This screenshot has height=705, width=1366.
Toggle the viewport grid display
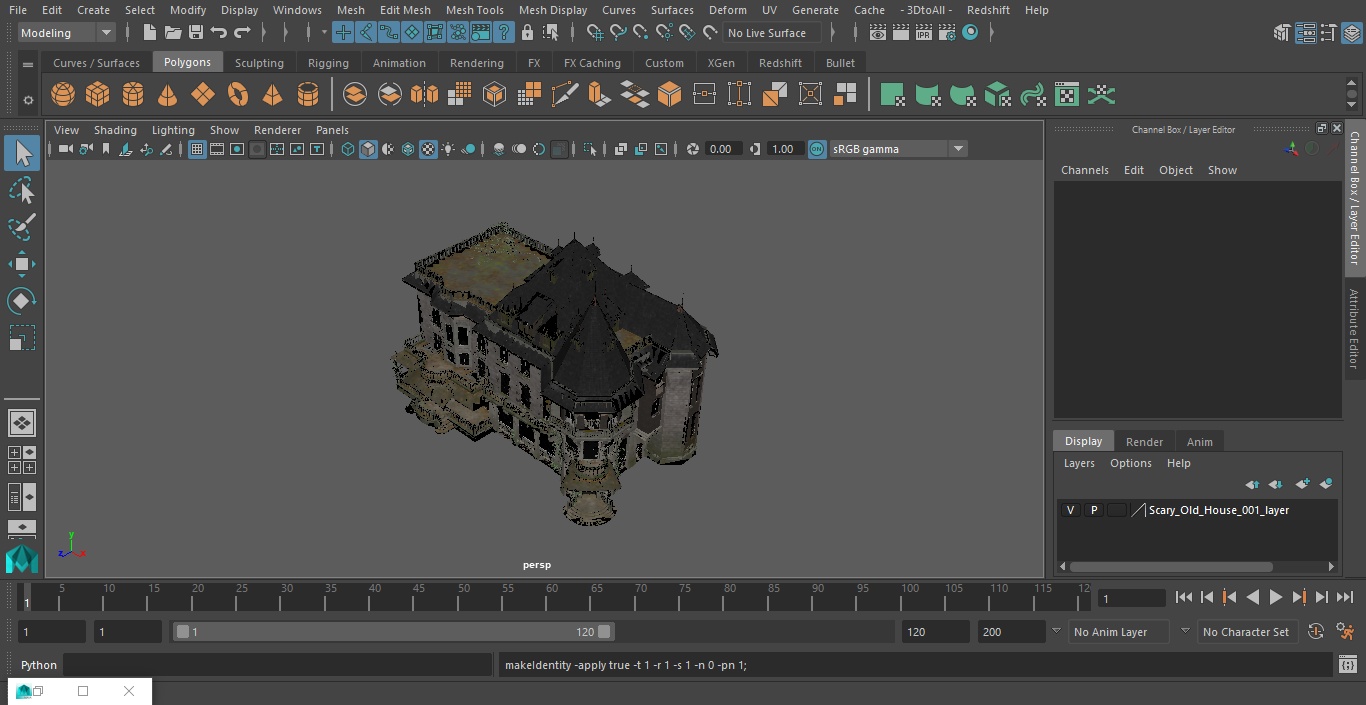pyautogui.click(x=197, y=149)
